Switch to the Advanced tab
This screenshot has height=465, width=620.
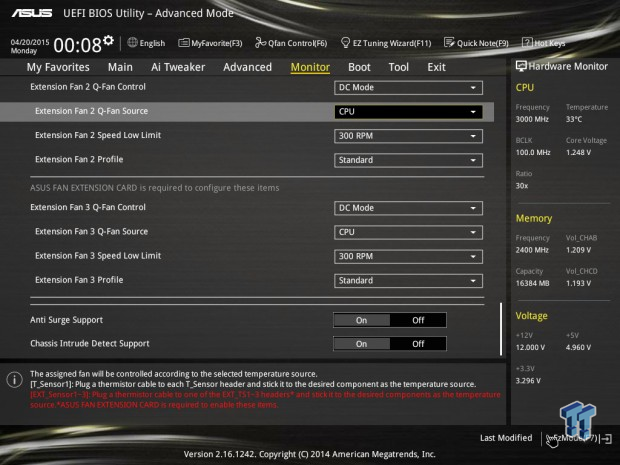click(248, 67)
